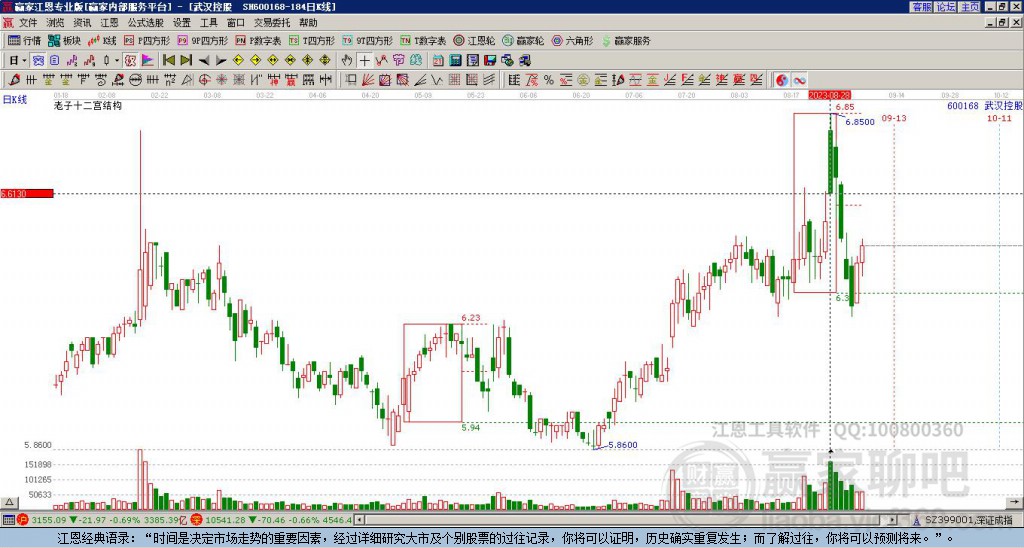The image size is (1024, 548).
Task: Open the calendar date icon
Action: pos(438,60)
